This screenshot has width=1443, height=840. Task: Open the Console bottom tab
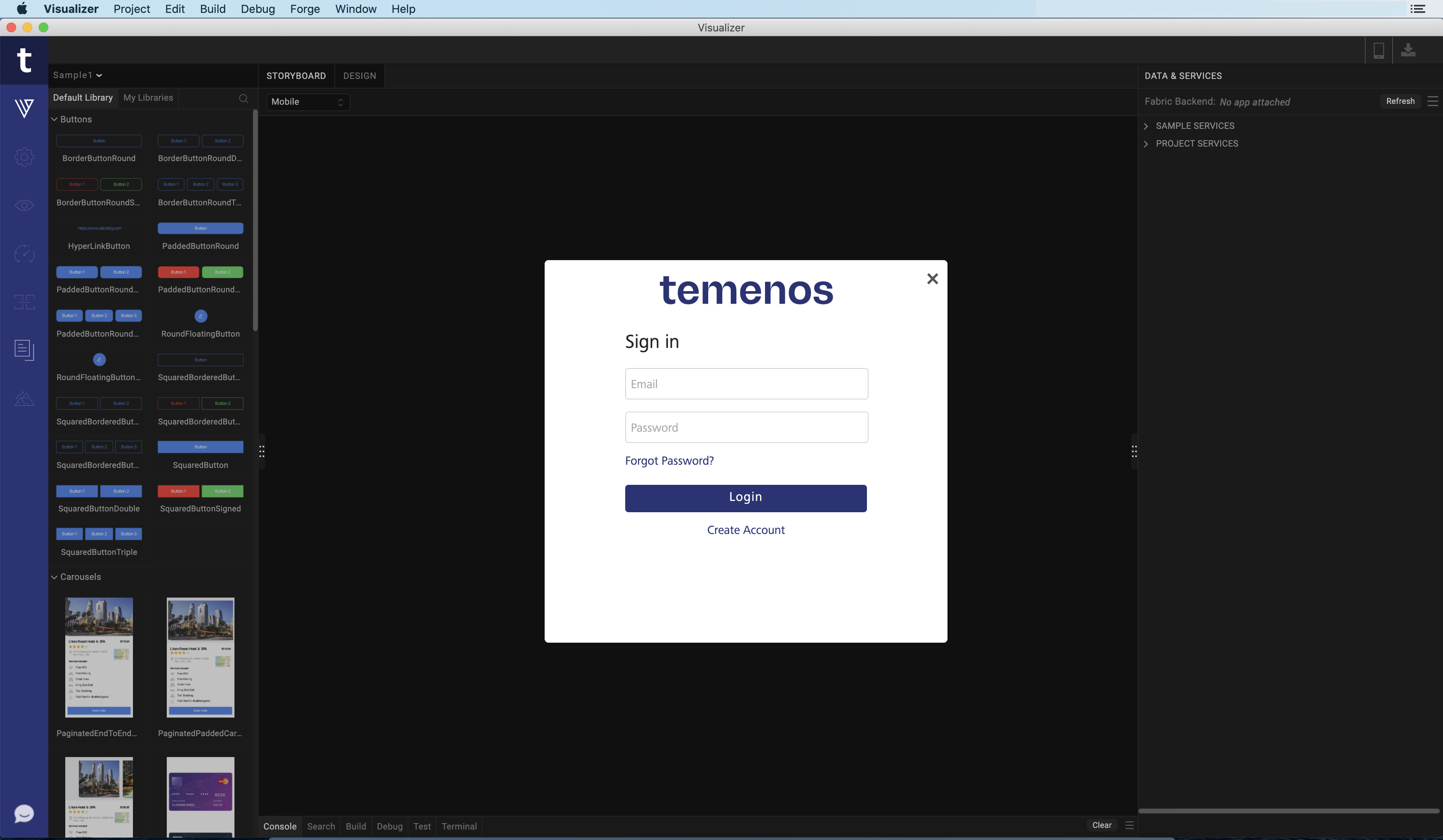click(x=280, y=826)
